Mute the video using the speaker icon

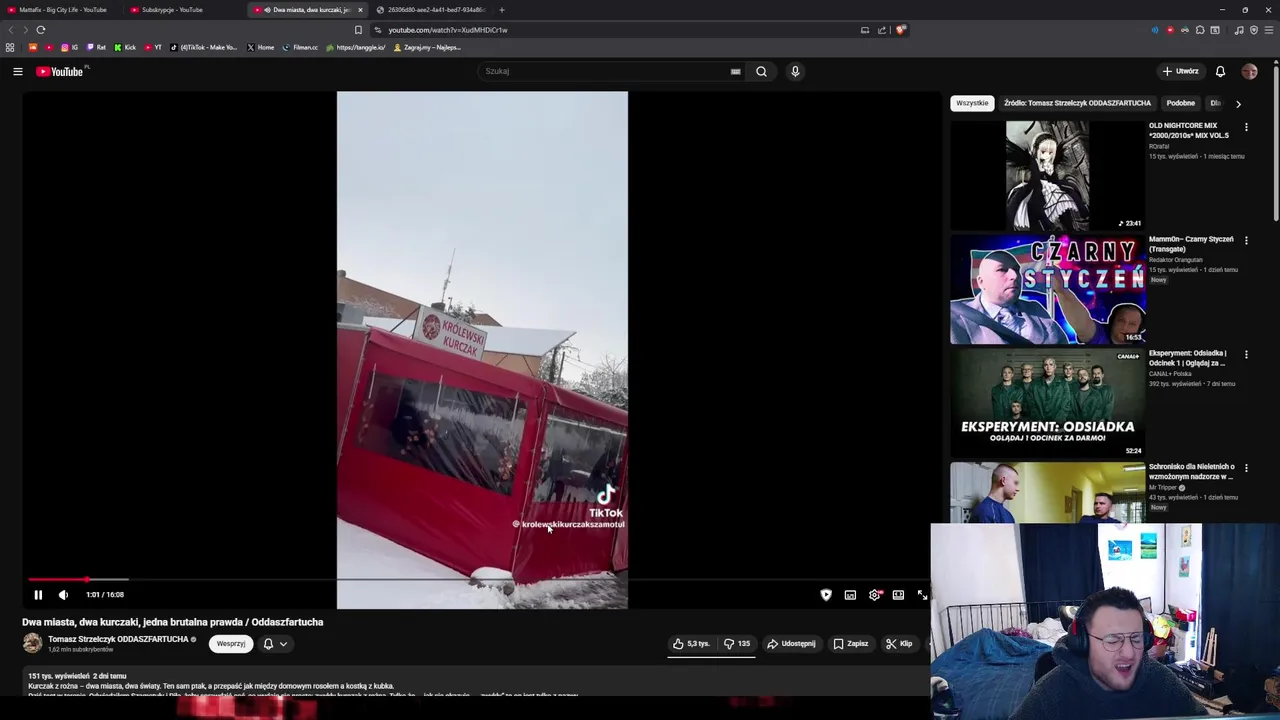click(63, 595)
